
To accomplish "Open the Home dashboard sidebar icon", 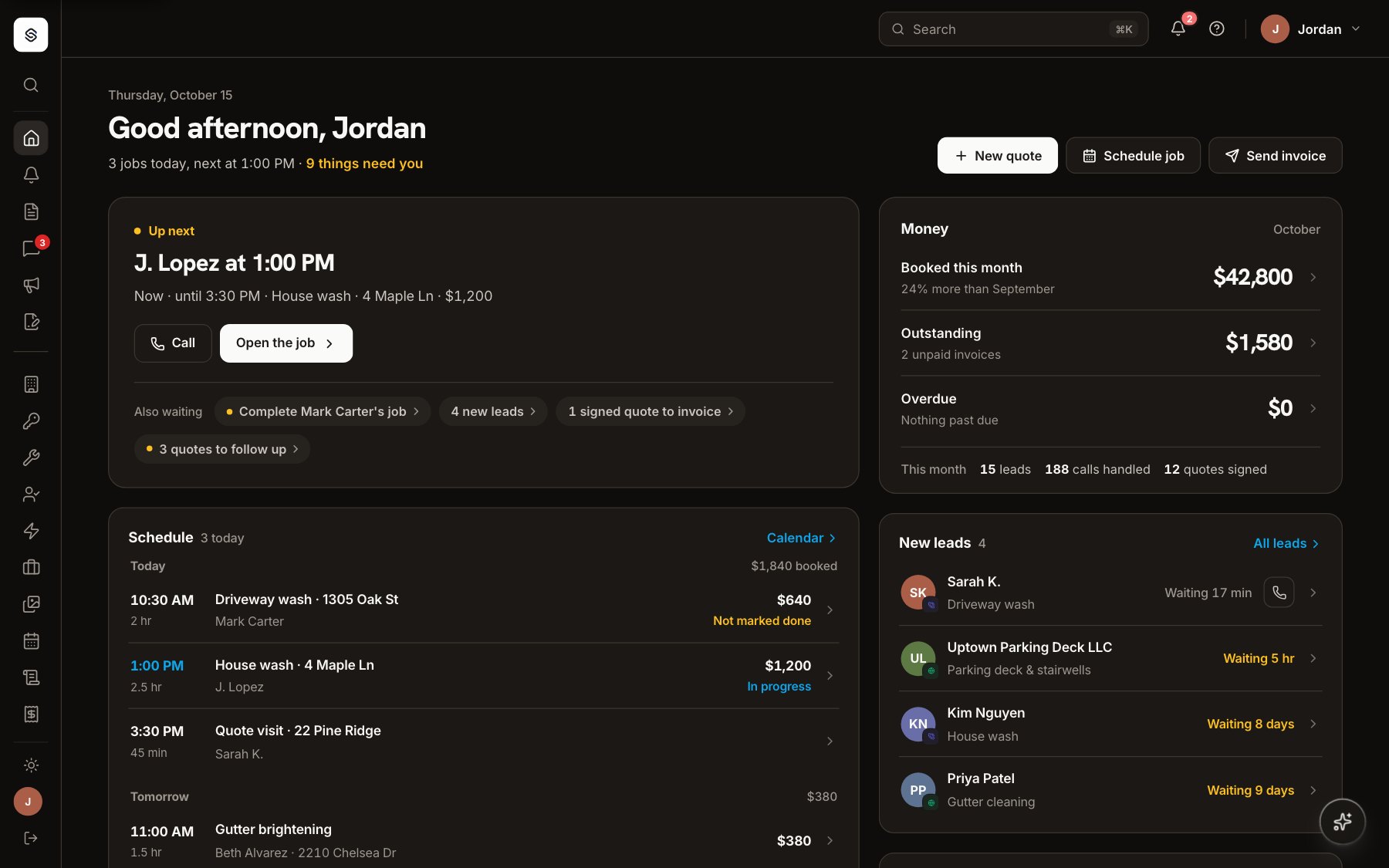I will click(31, 138).
